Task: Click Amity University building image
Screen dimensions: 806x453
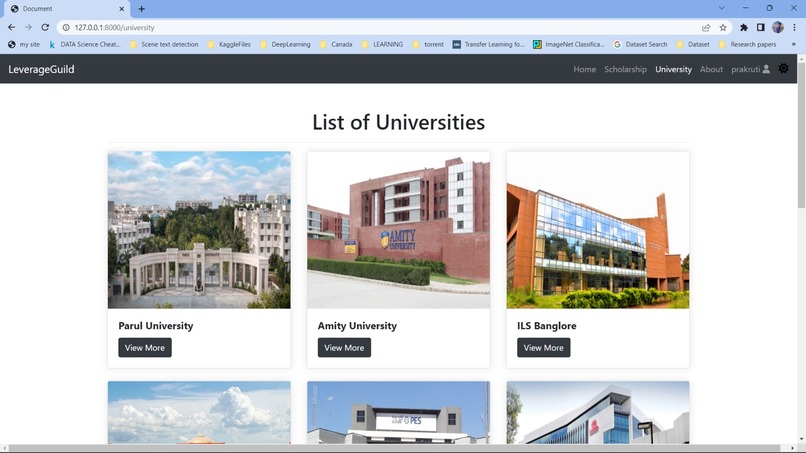Action: 398,230
